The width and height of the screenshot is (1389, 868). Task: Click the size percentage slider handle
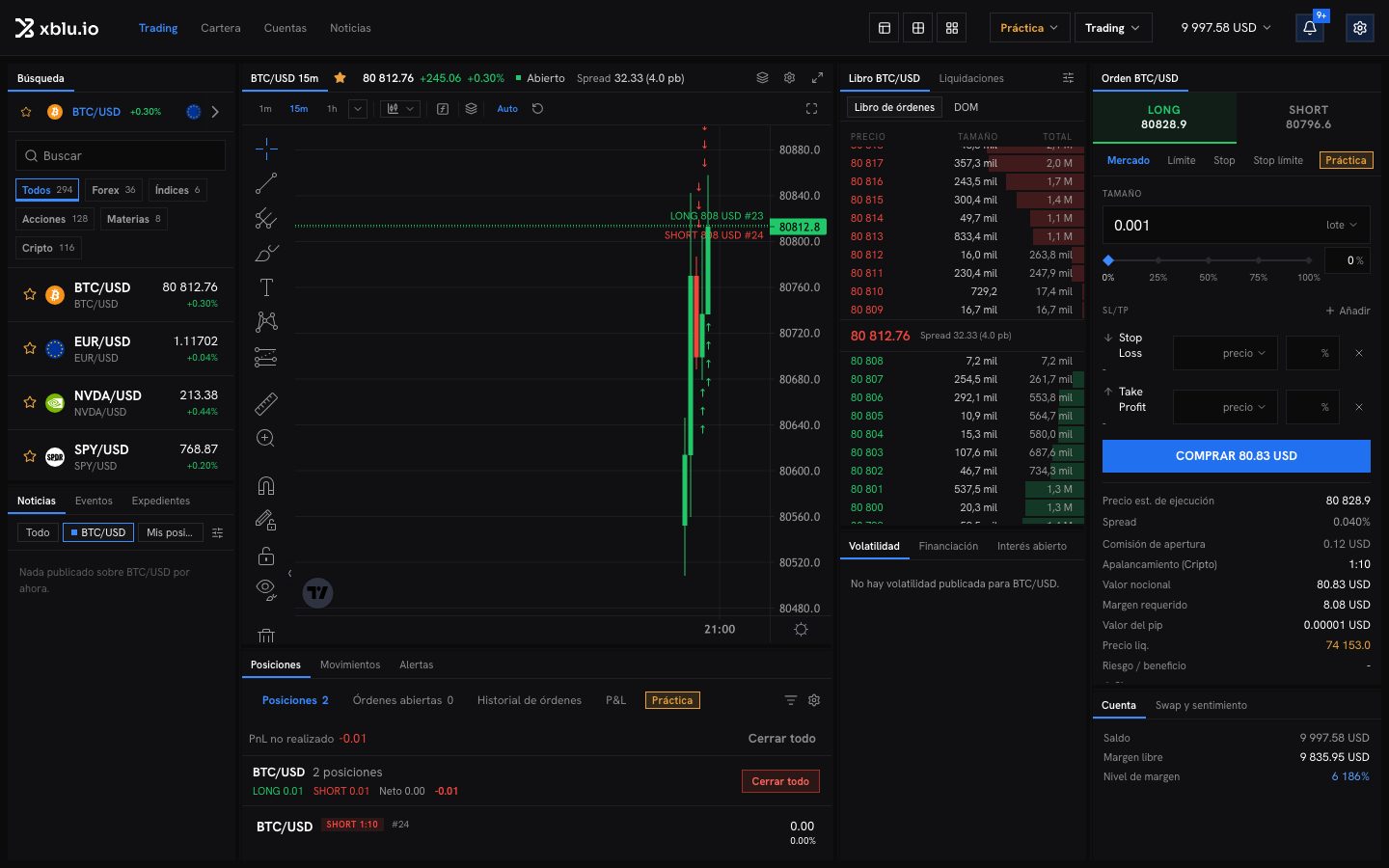click(1108, 260)
